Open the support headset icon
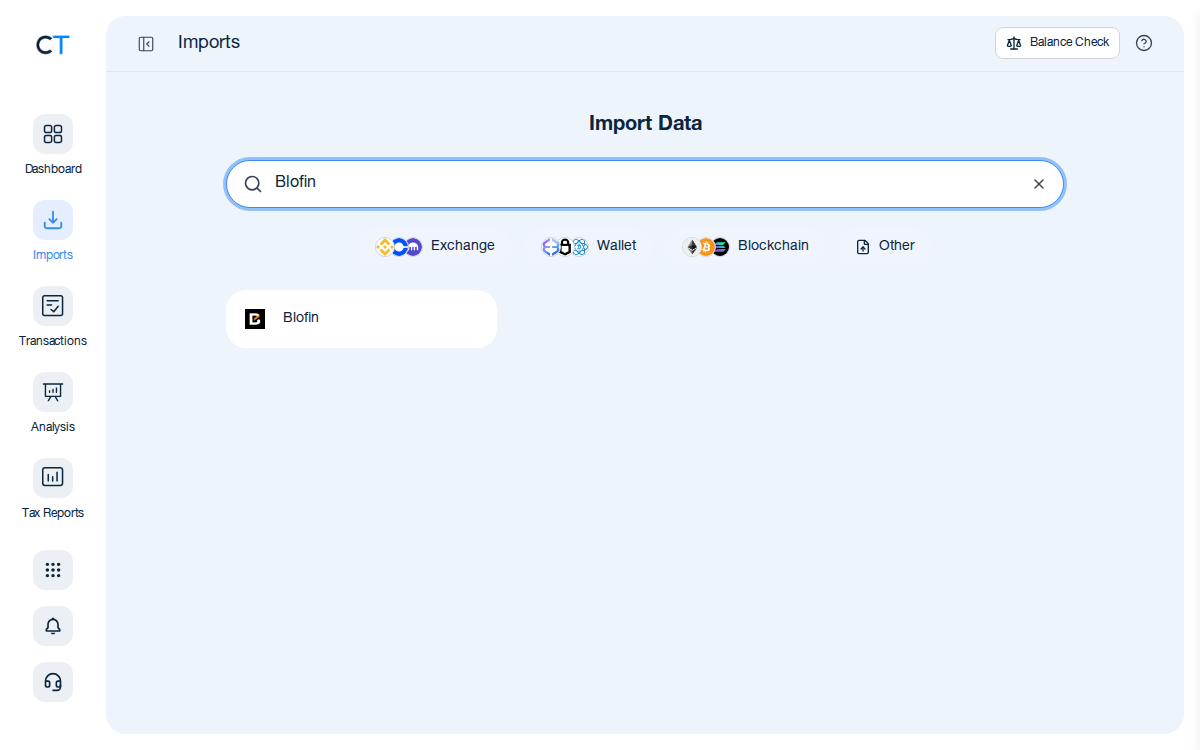Image resolution: width=1200 pixels, height=750 pixels. [x=53, y=682]
